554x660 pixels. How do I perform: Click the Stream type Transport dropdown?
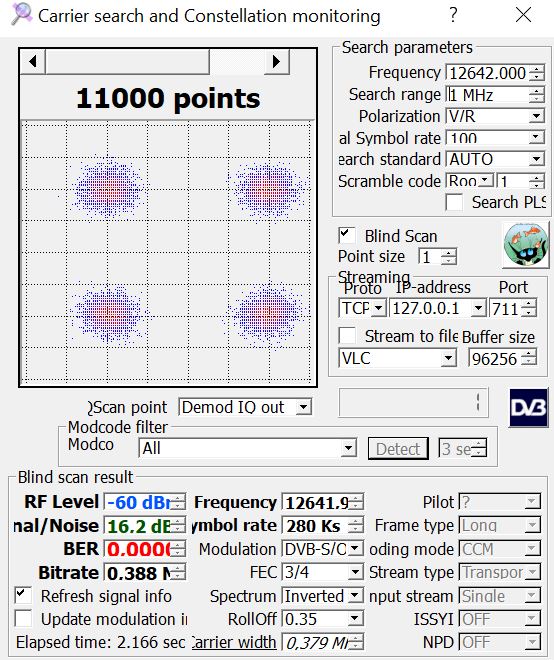point(500,572)
